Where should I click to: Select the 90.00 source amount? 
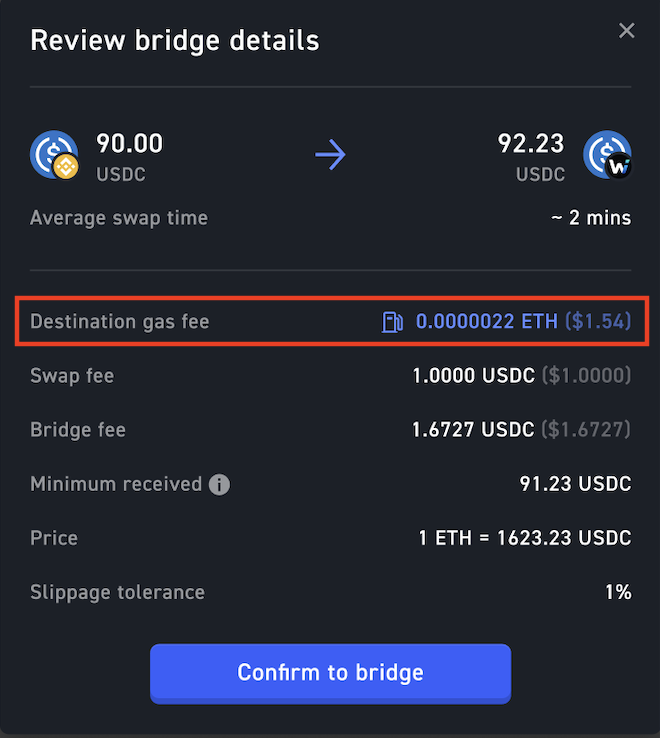[129, 144]
